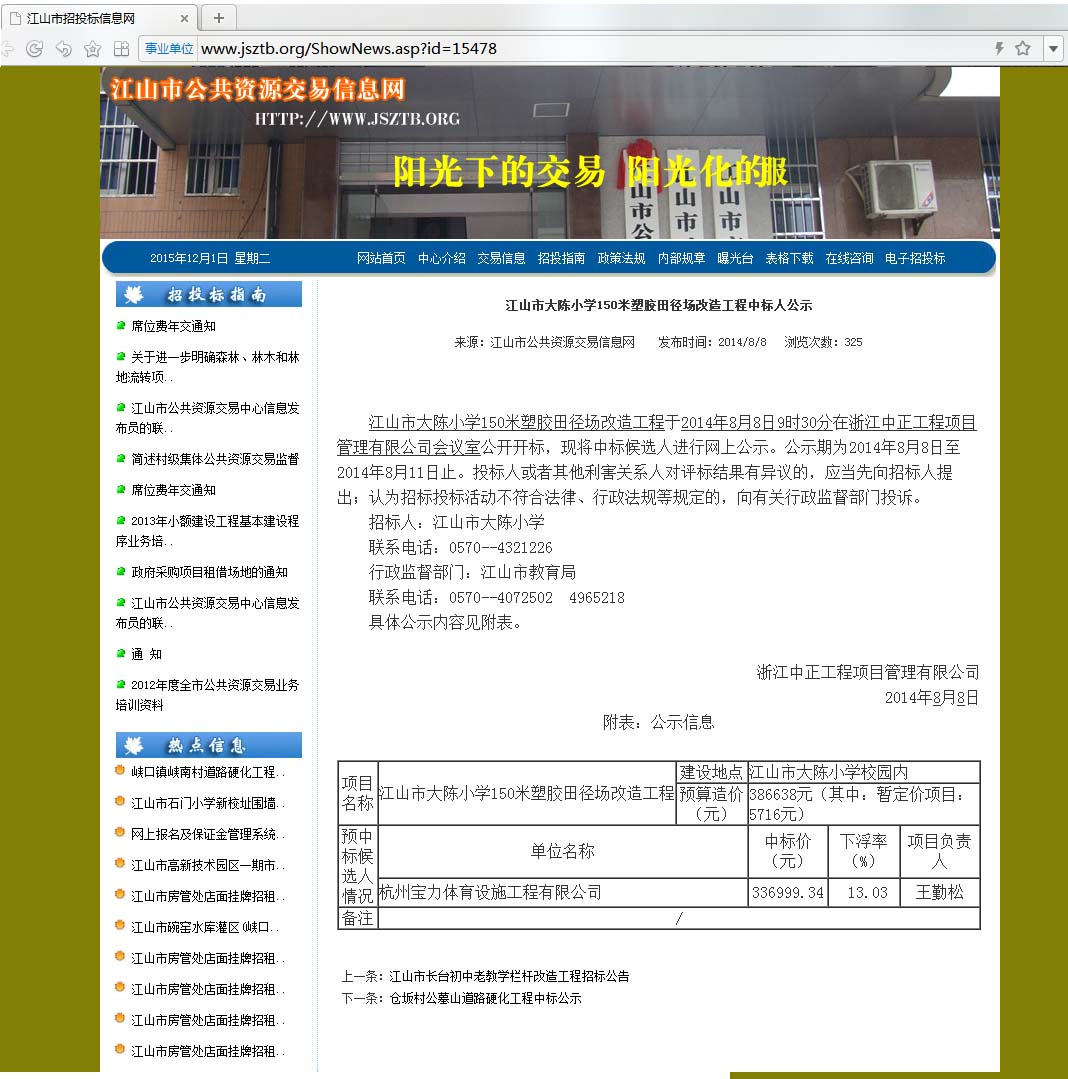Select 政策法规 from the navigation bar
Viewport: 1068px width, 1079px height.
(621, 258)
